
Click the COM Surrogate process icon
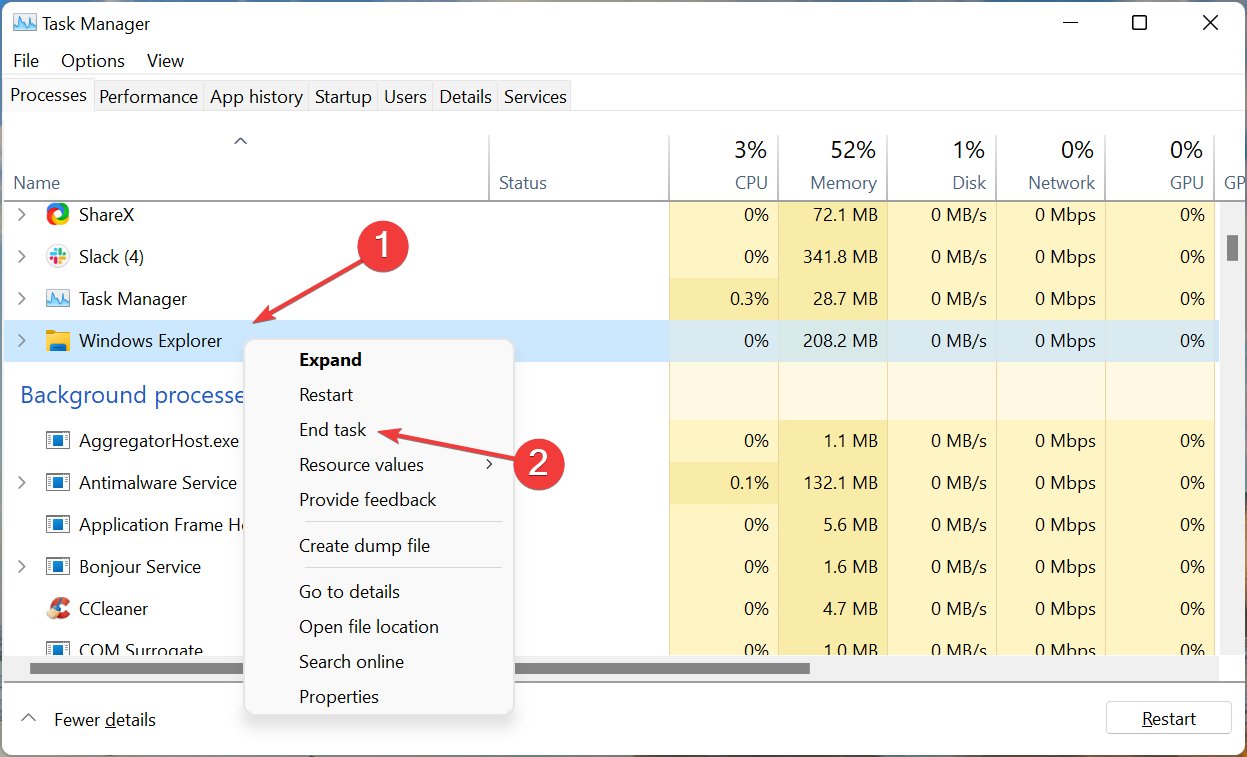click(57, 650)
